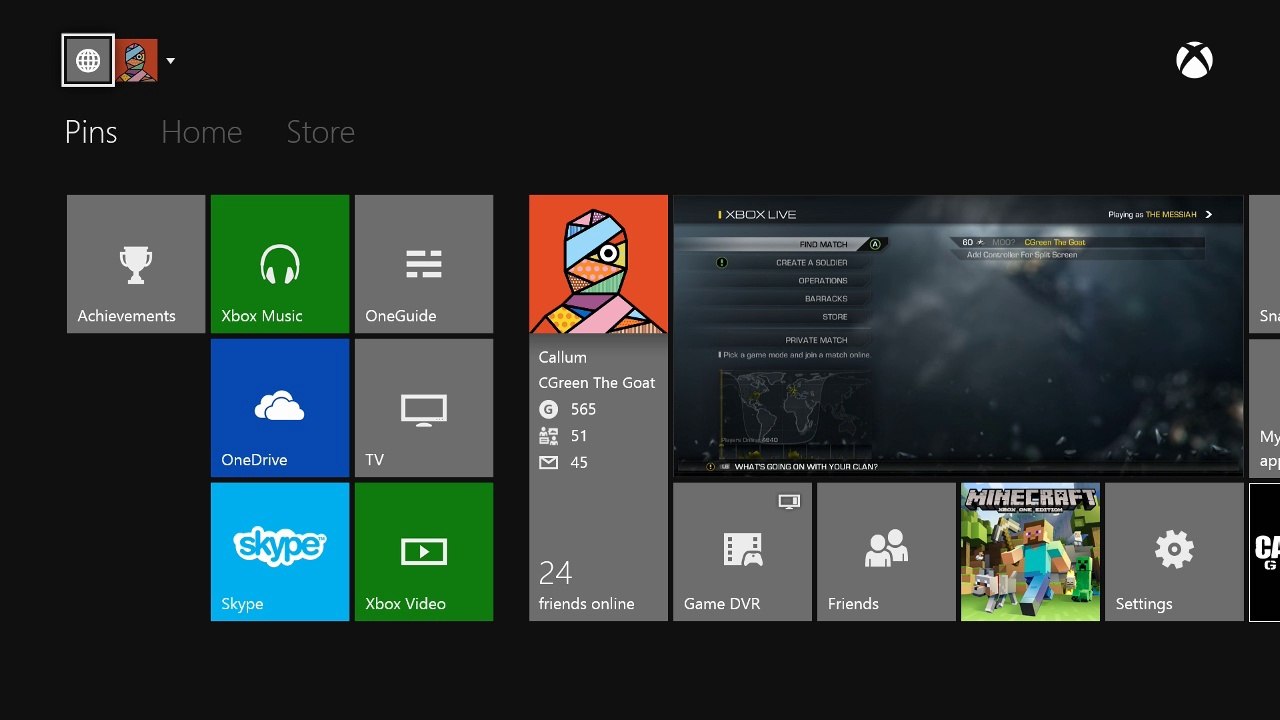
Task: Launch the Xbox Video tile
Action: tap(424, 552)
